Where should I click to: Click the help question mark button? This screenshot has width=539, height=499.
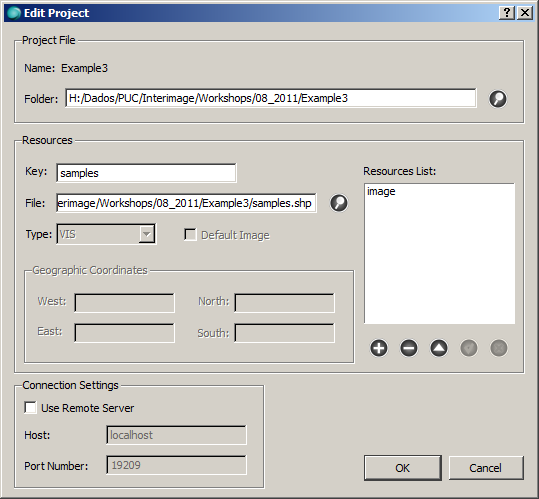507,13
